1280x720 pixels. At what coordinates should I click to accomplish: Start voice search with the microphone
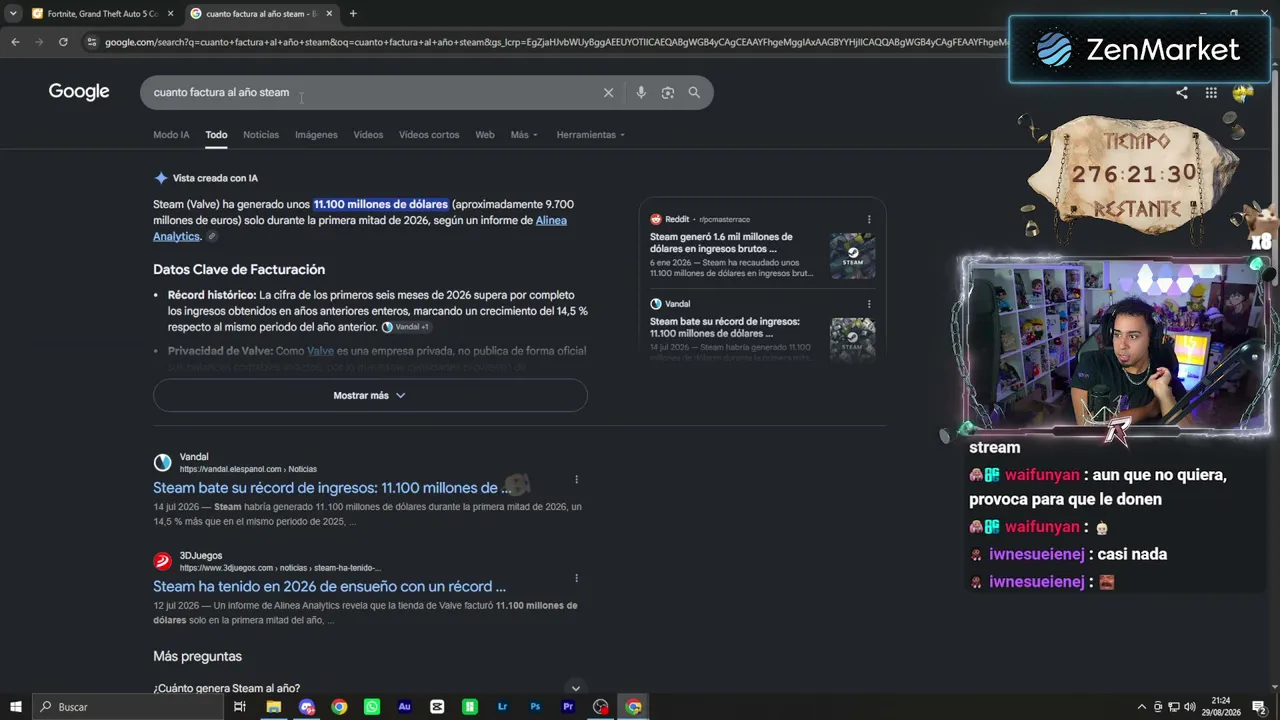coord(641,93)
